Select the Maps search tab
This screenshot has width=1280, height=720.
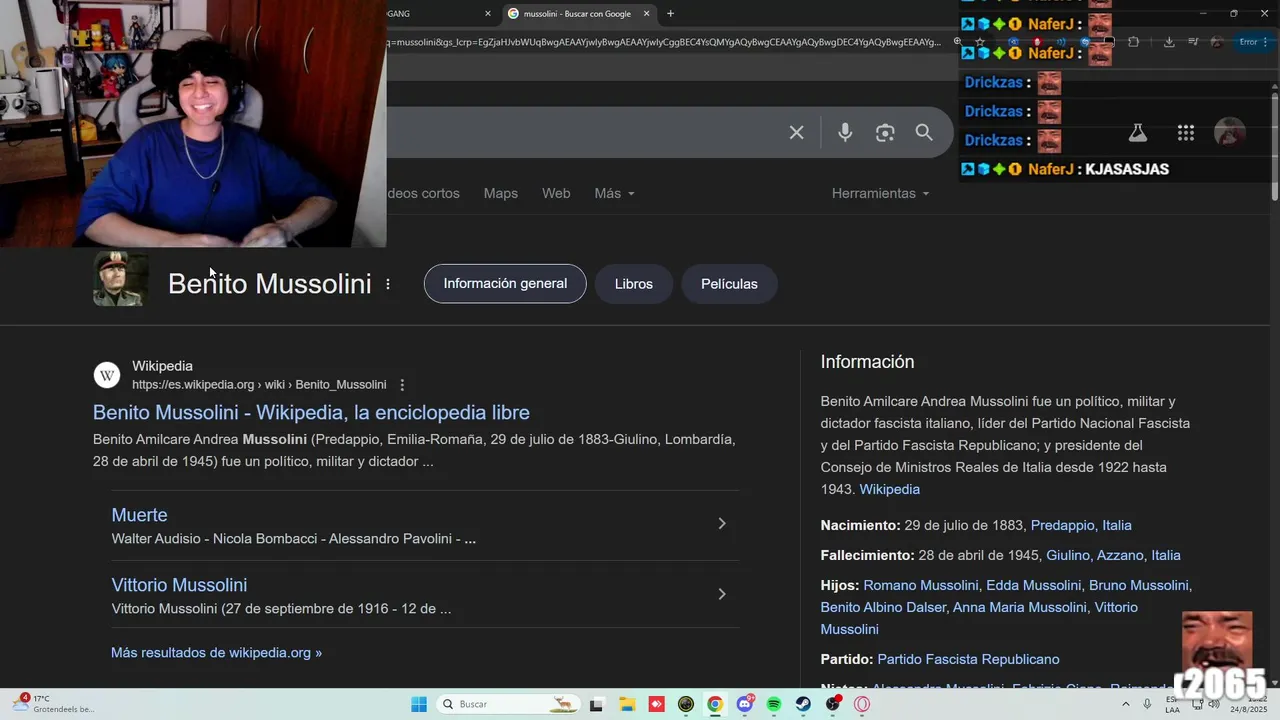pyautogui.click(x=501, y=193)
